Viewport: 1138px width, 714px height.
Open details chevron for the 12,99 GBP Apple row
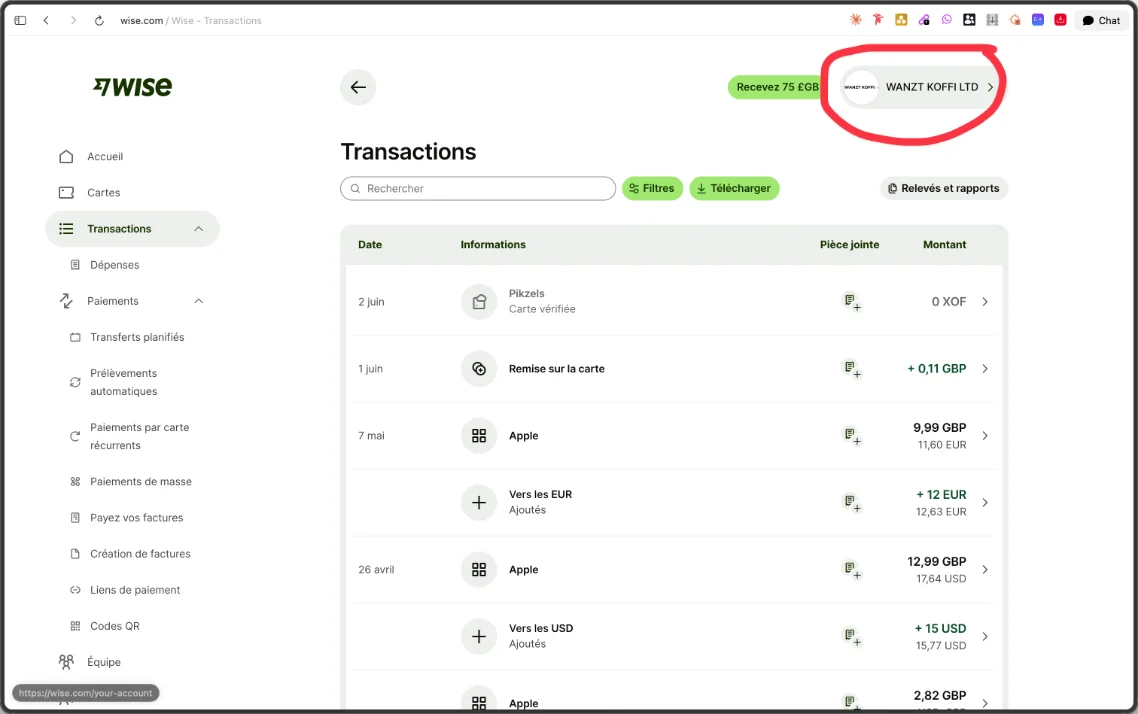tap(985, 570)
